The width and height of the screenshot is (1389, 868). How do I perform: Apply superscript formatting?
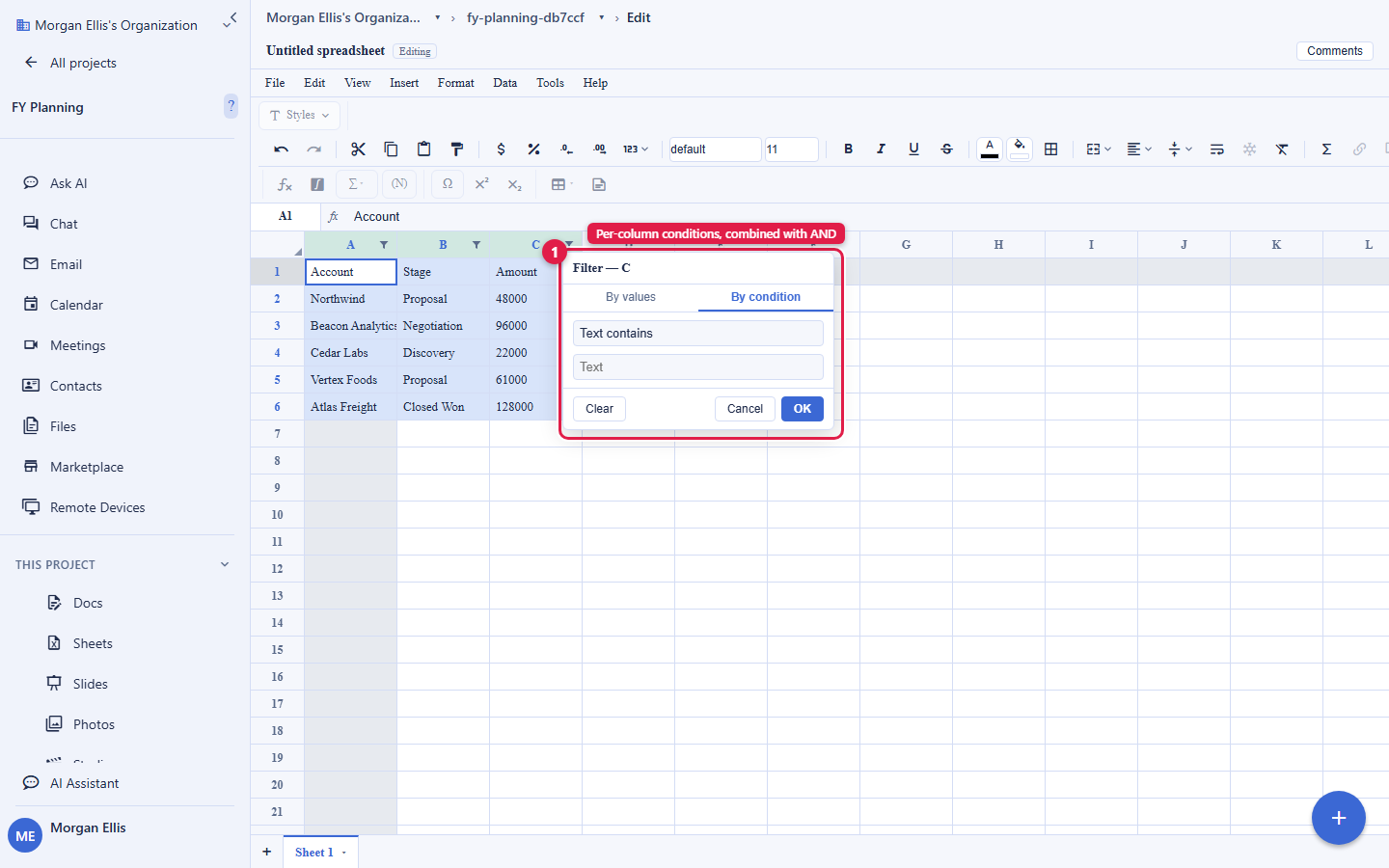click(x=481, y=184)
